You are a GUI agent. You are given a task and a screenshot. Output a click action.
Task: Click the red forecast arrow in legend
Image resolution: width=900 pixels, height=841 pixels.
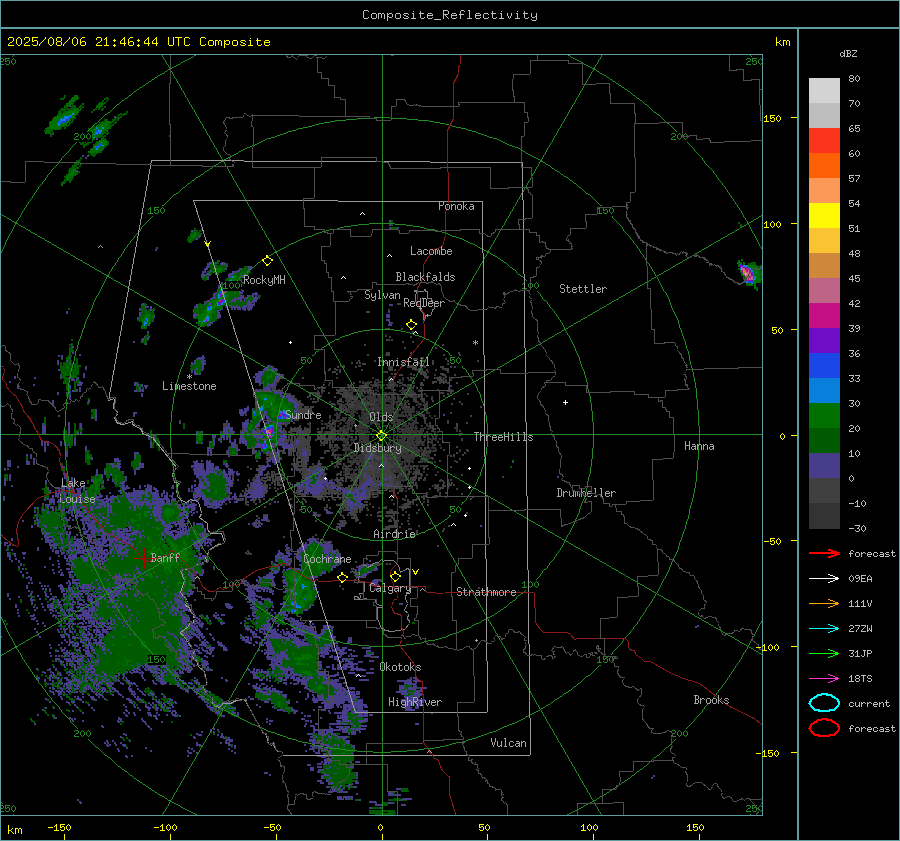pos(824,553)
